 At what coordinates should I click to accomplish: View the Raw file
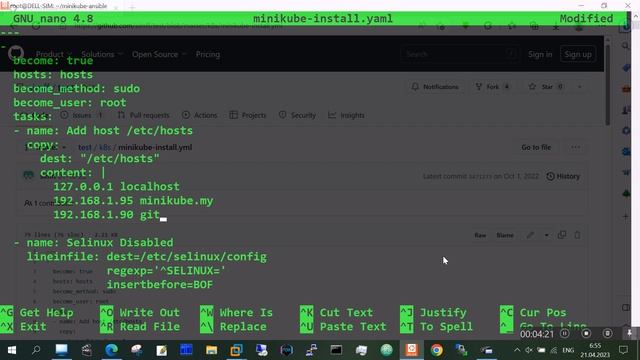coord(480,236)
